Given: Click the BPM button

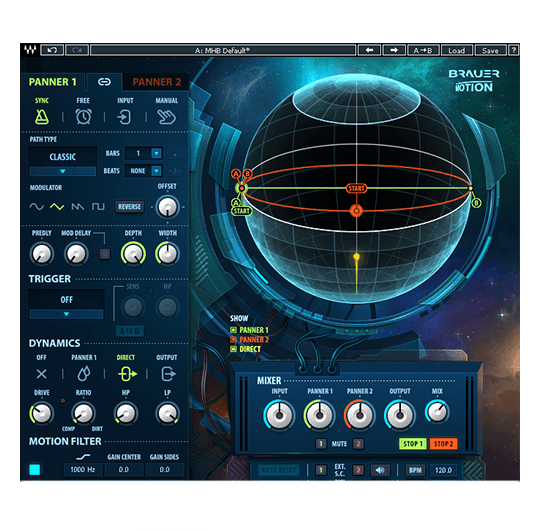Looking at the screenshot, I should pos(415,470).
